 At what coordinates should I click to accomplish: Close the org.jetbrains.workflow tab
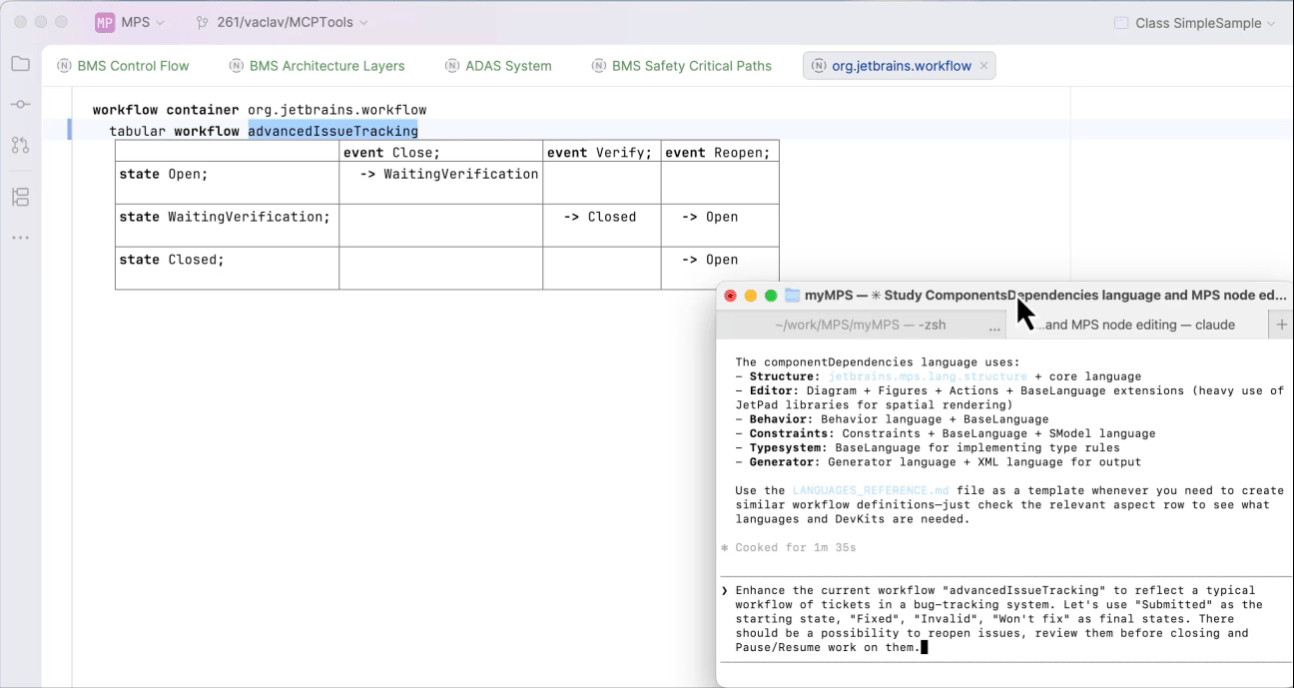pyautogui.click(x=984, y=66)
